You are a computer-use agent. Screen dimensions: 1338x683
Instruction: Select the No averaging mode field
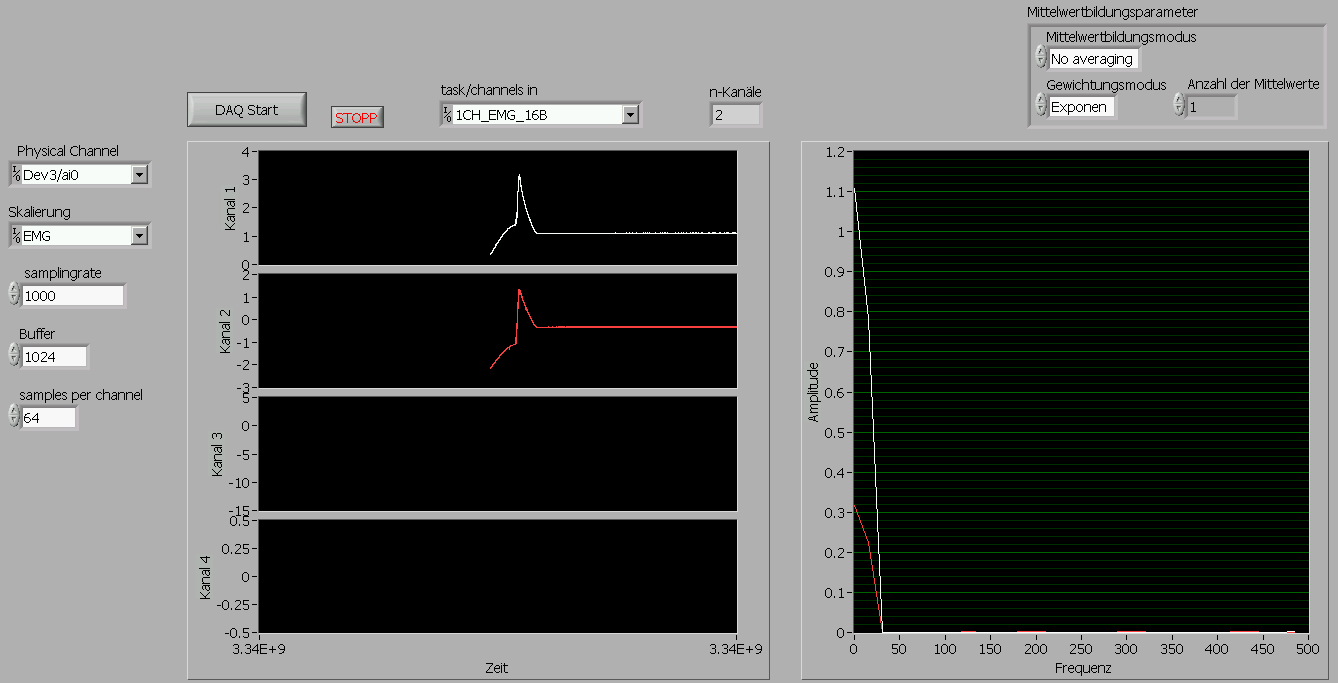[x=1093, y=59]
